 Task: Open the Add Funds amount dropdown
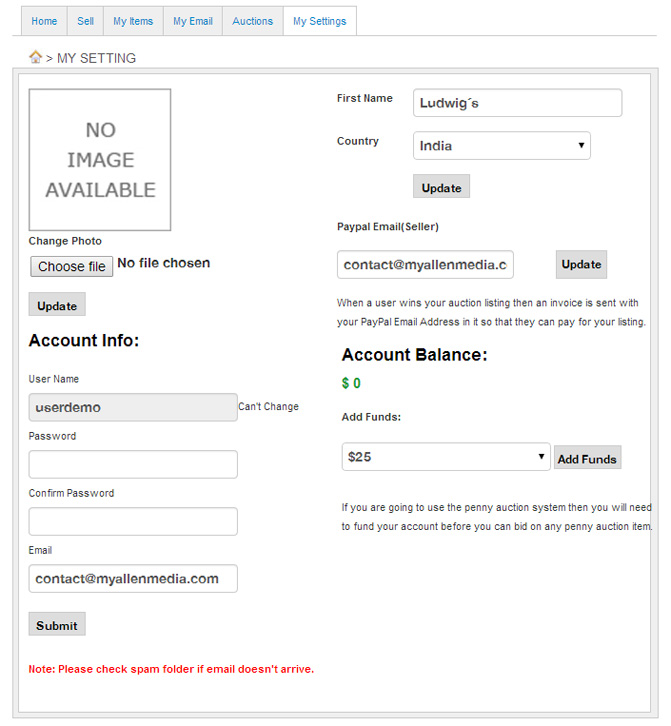pyautogui.click(x=446, y=457)
